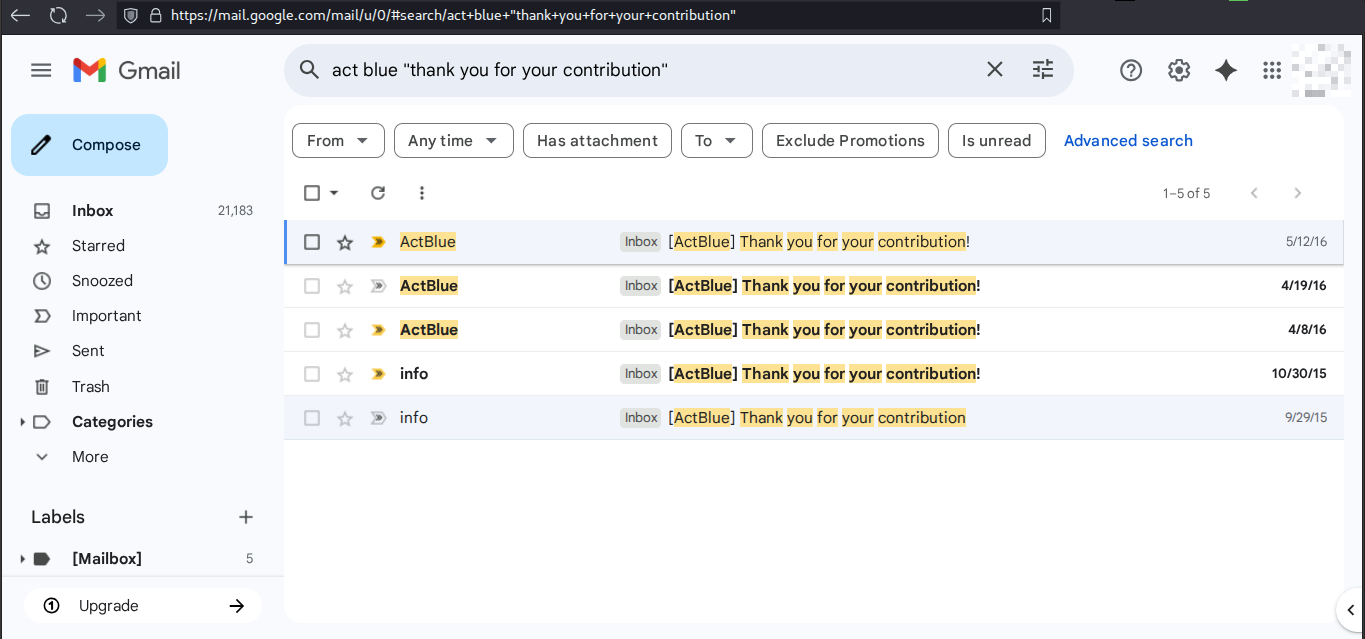
Task: Open the Sent folder
Action: pyautogui.click(x=88, y=351)
